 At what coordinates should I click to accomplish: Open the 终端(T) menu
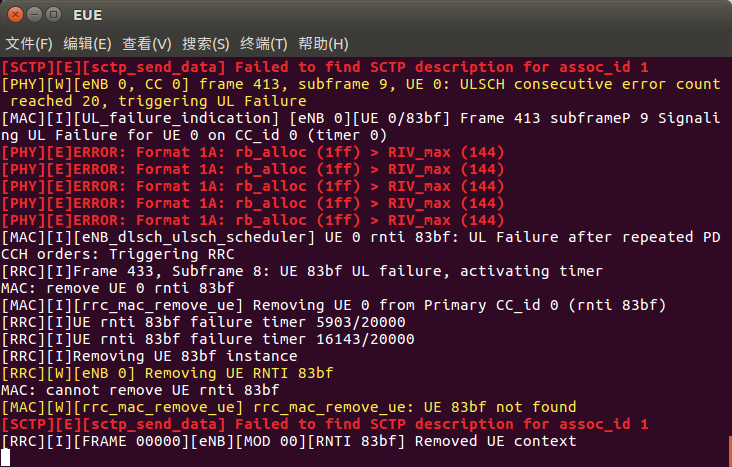tap(264, 44)
